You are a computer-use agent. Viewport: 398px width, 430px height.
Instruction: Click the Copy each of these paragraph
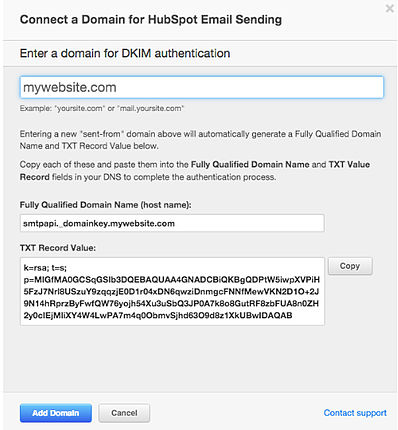coord(195,171)
